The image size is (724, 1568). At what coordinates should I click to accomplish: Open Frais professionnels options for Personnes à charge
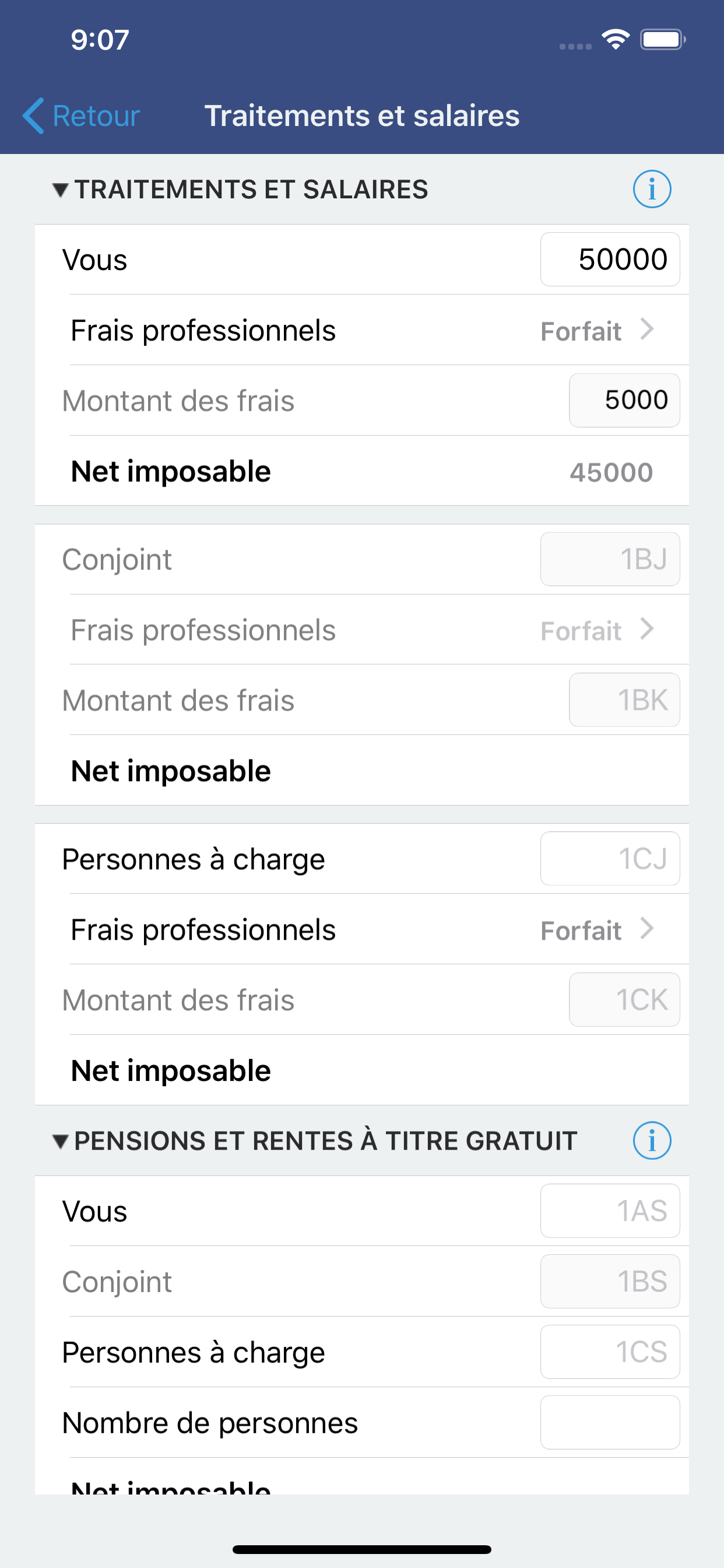coord(596,929)
